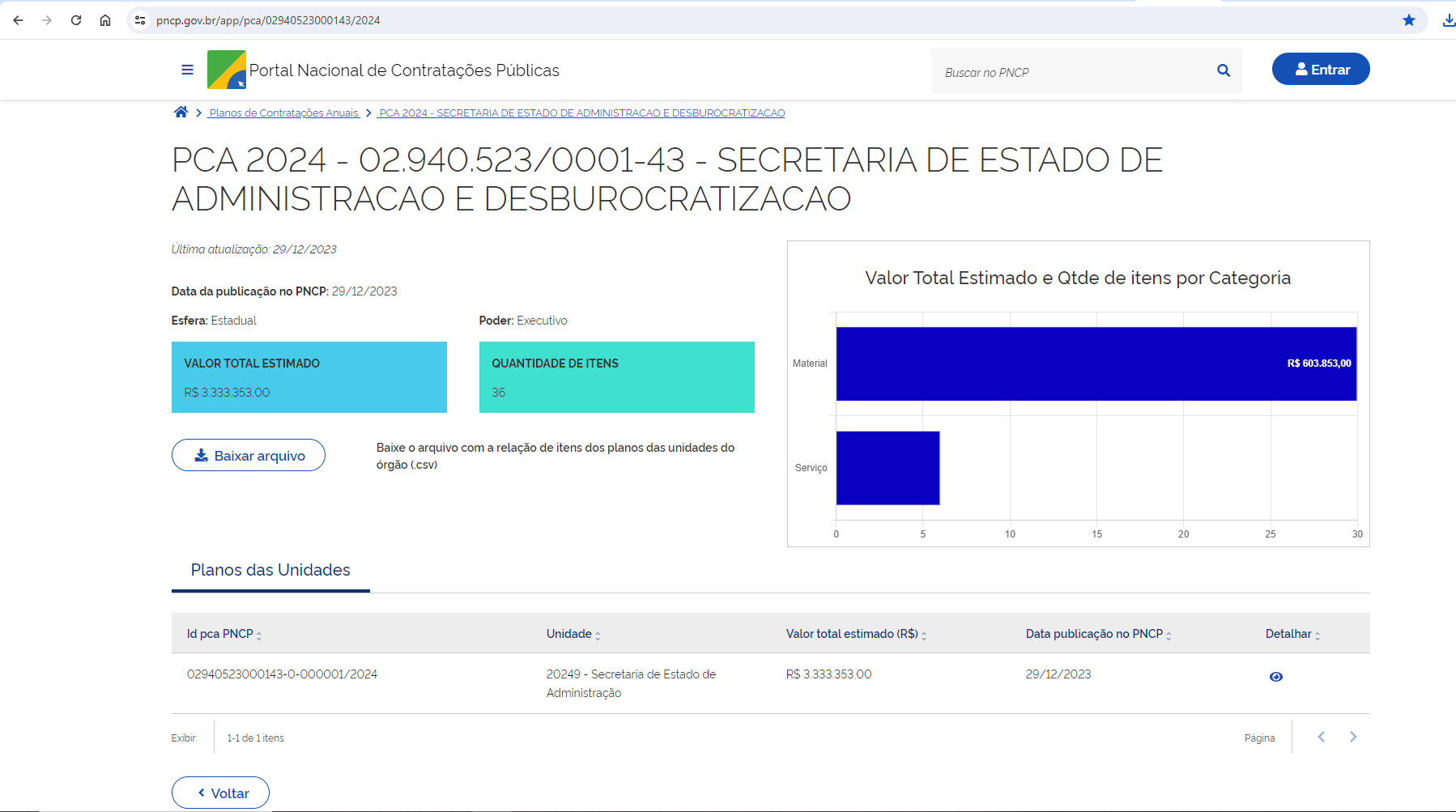Sort the table by 'Id pca PNCP' column
Viewport: 1456px width, 812px height.
224,634
